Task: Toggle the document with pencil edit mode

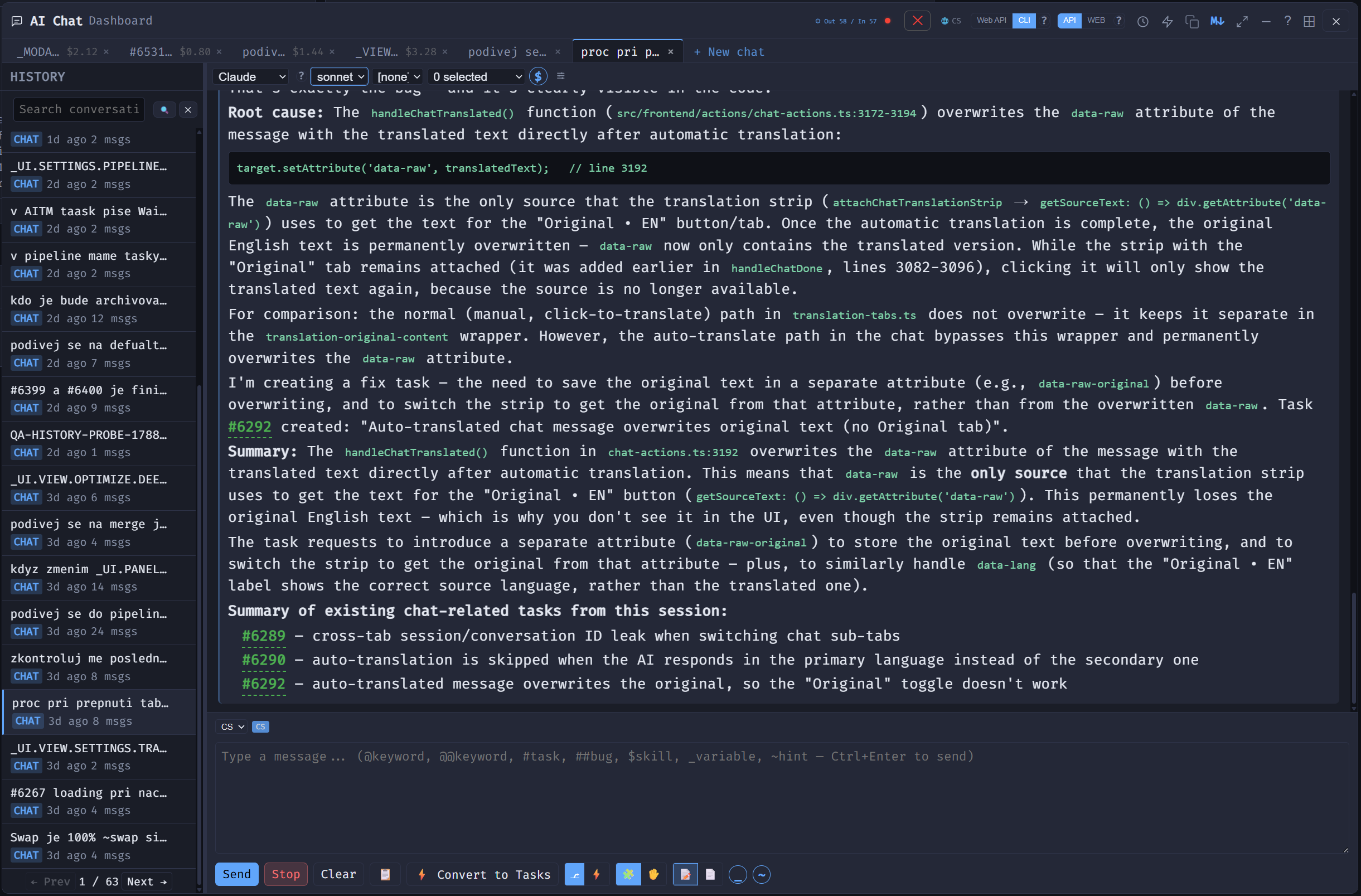Action: click(685, 874)
